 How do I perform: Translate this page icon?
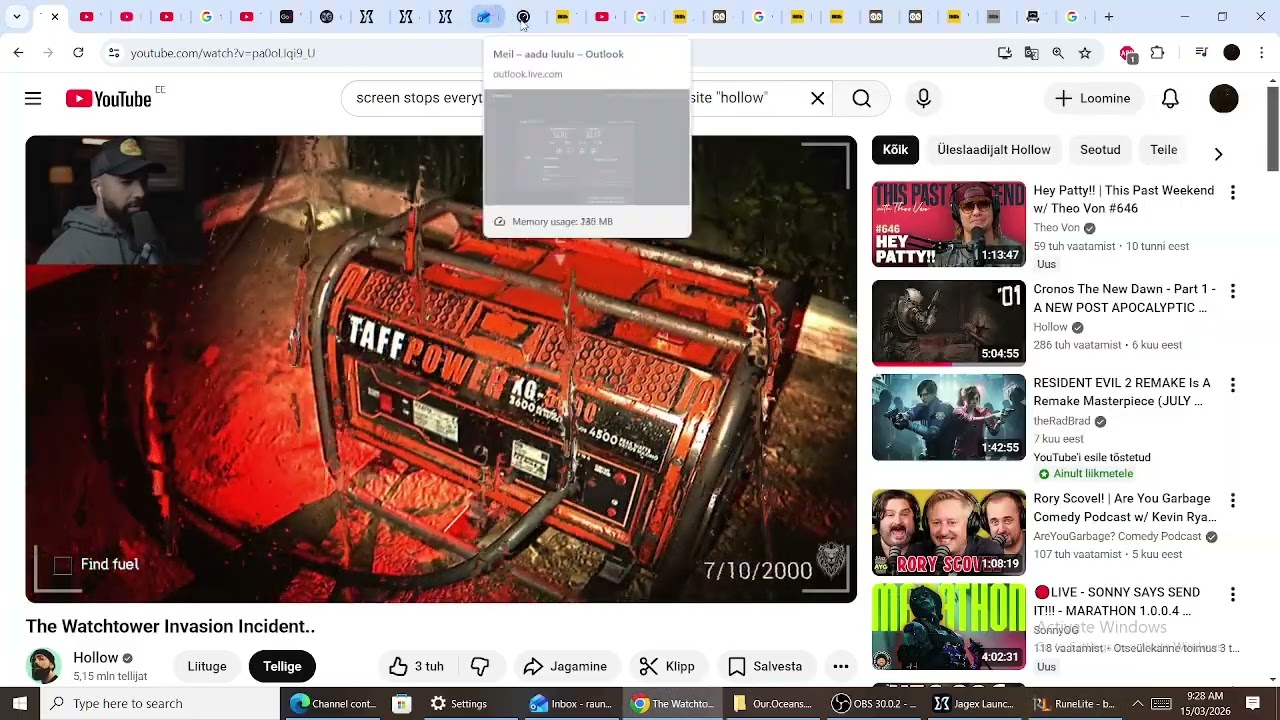(1031, 53)
